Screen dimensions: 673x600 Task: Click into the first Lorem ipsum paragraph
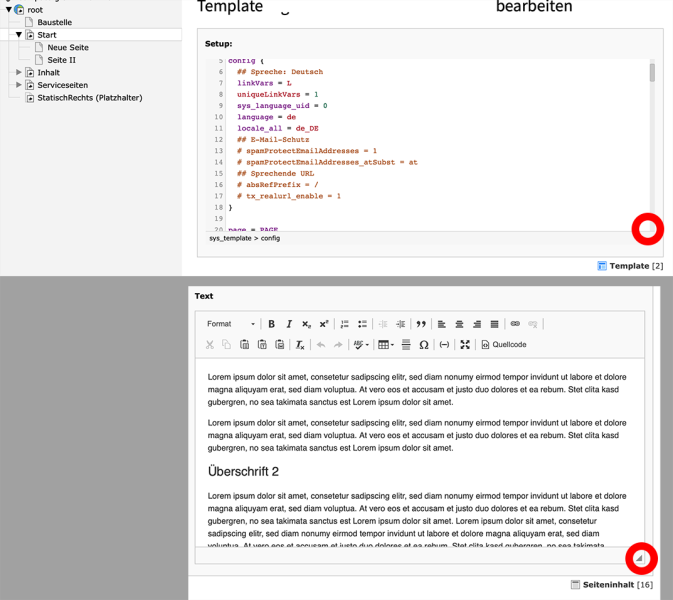417,390
